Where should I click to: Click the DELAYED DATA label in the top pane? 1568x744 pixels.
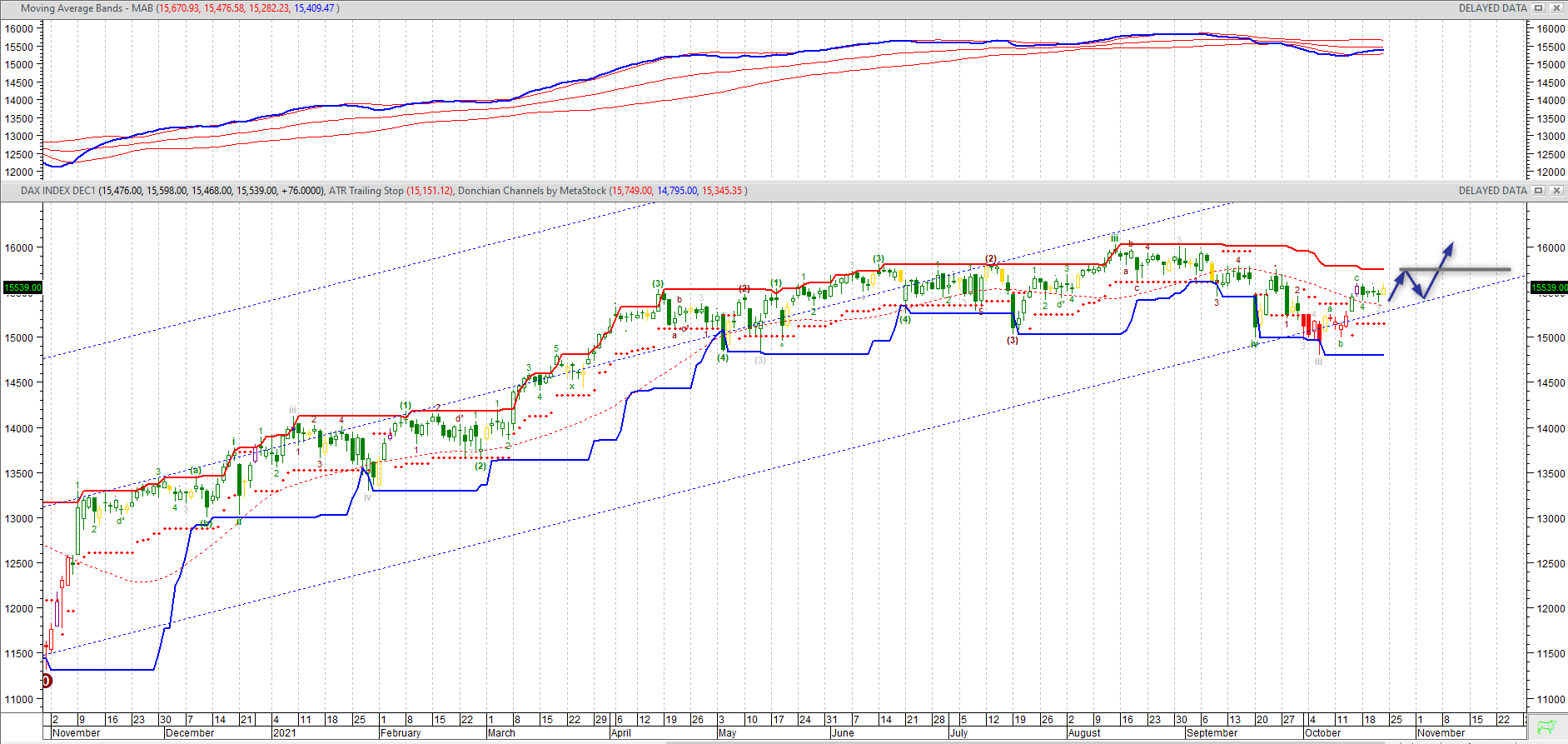pos(1492,8)
